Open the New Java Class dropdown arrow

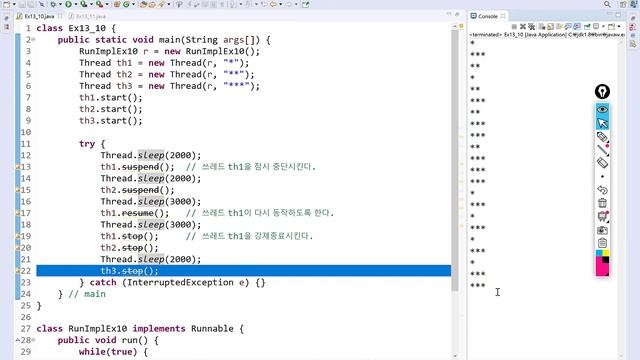133,4
